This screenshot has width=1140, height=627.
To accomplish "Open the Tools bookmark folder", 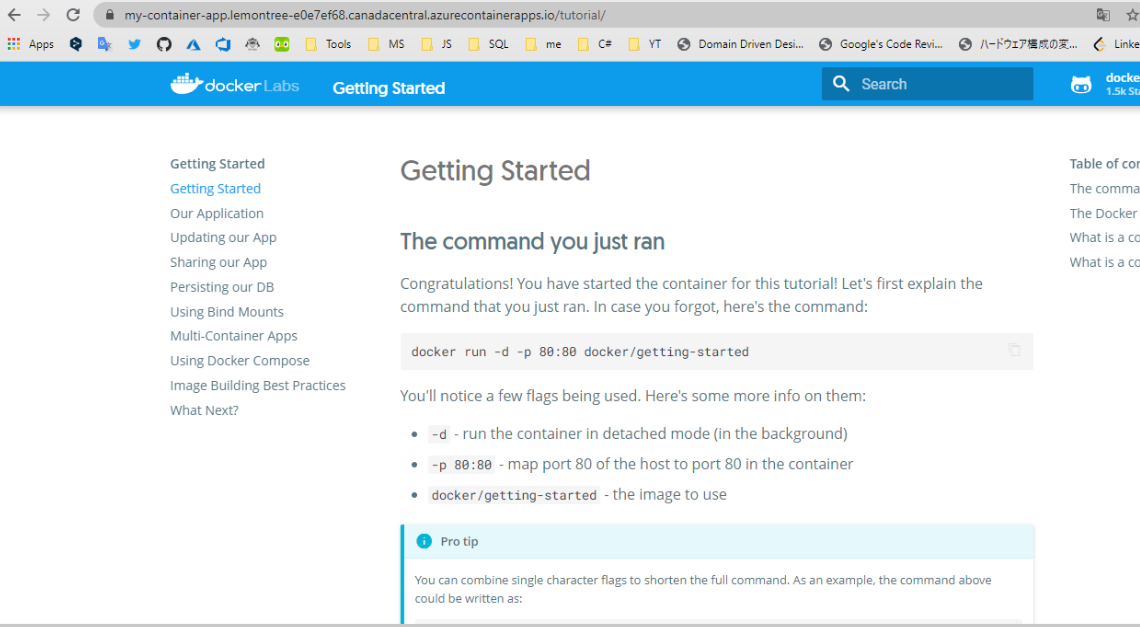I will [x=328, y=44].
